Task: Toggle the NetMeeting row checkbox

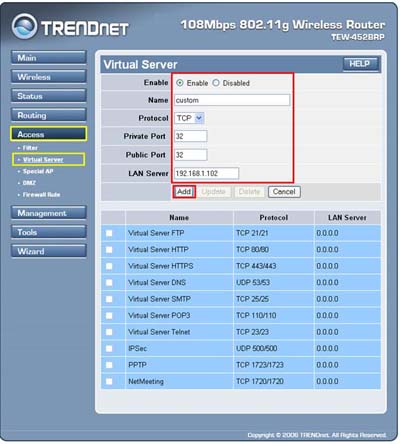Action: (109, 381)
